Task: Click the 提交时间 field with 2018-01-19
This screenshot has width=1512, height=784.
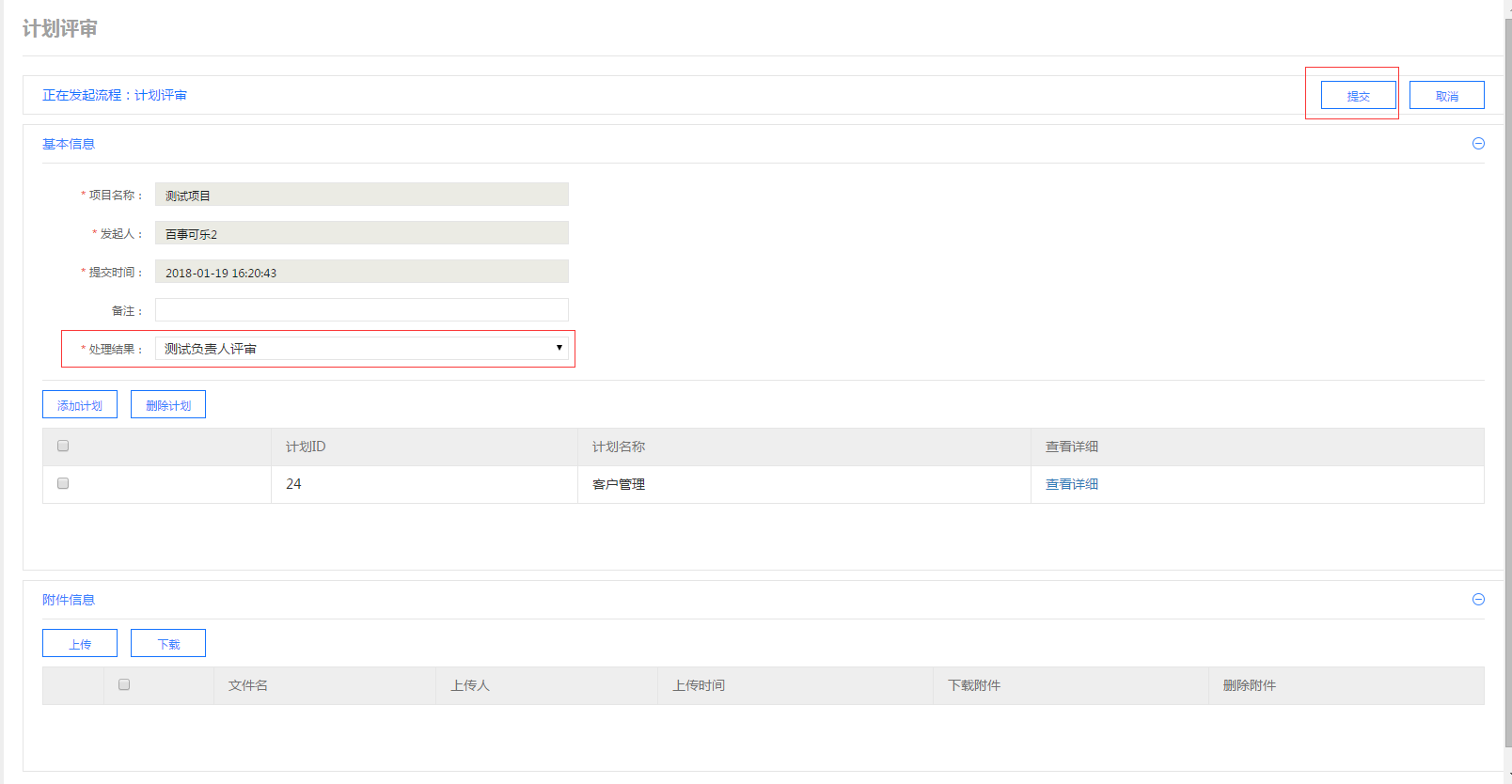Action: tap(362, 272)
